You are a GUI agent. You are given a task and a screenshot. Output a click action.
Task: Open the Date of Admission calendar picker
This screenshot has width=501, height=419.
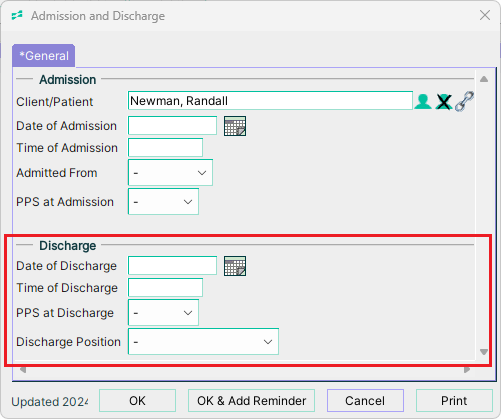[x=235, y=126]
